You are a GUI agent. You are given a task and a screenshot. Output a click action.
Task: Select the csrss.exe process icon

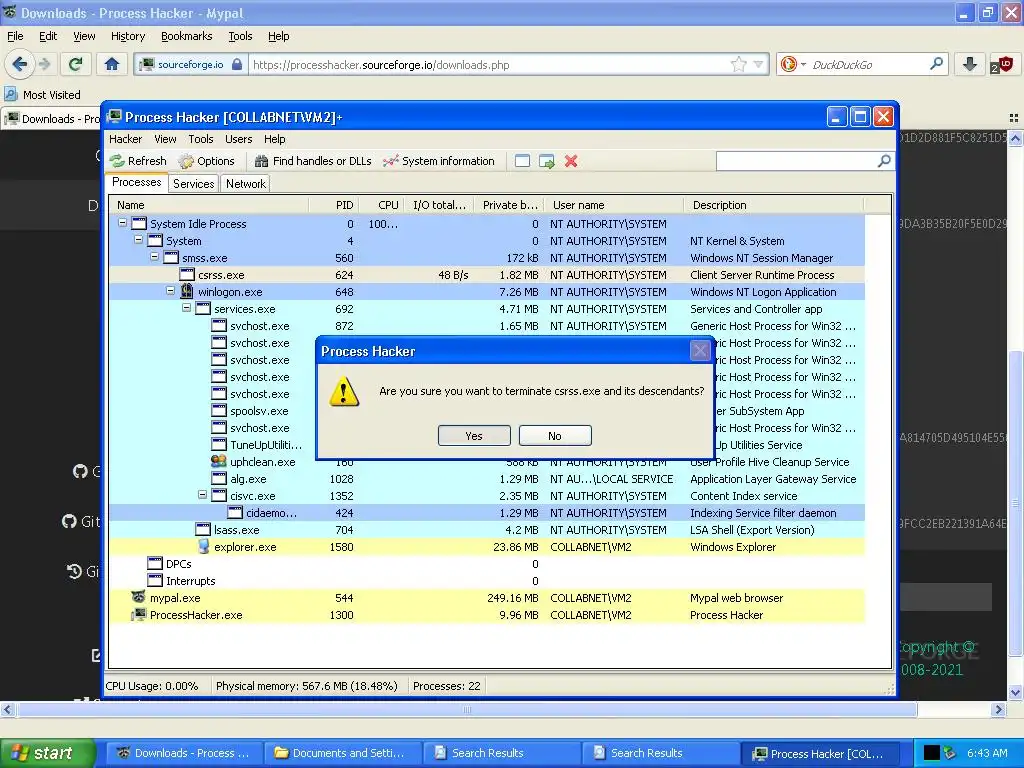(x=187, y=274)
